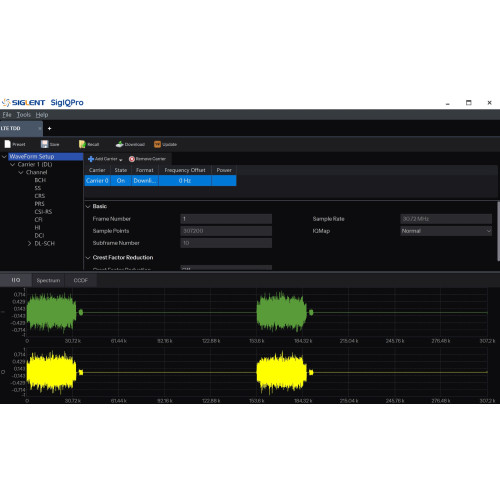Click the empty Power cell of Carrier 0

pos(224,181)
